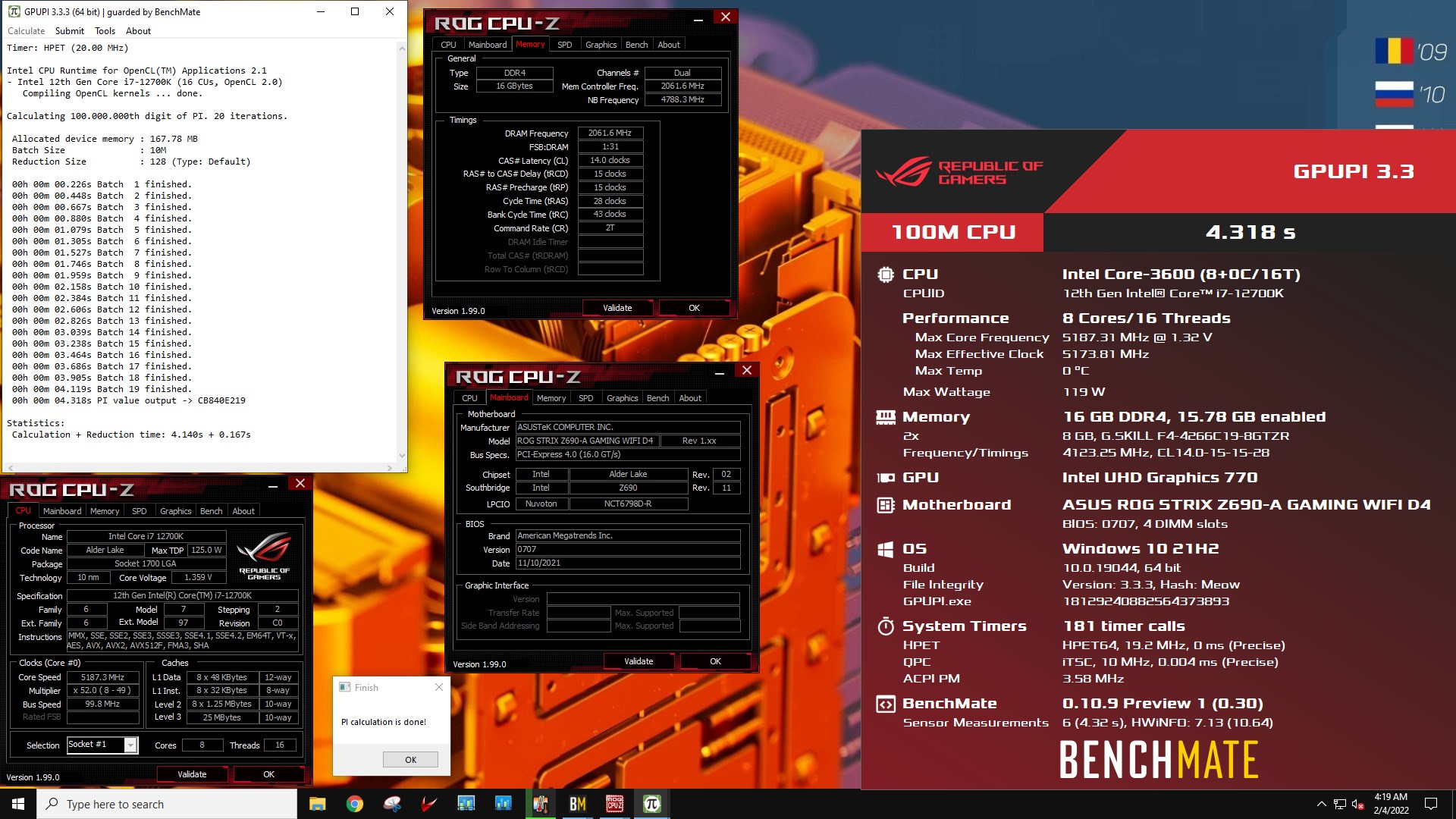
Task: Select Graphics tab in Memory CPU-Z window
Action: (601, 45)
